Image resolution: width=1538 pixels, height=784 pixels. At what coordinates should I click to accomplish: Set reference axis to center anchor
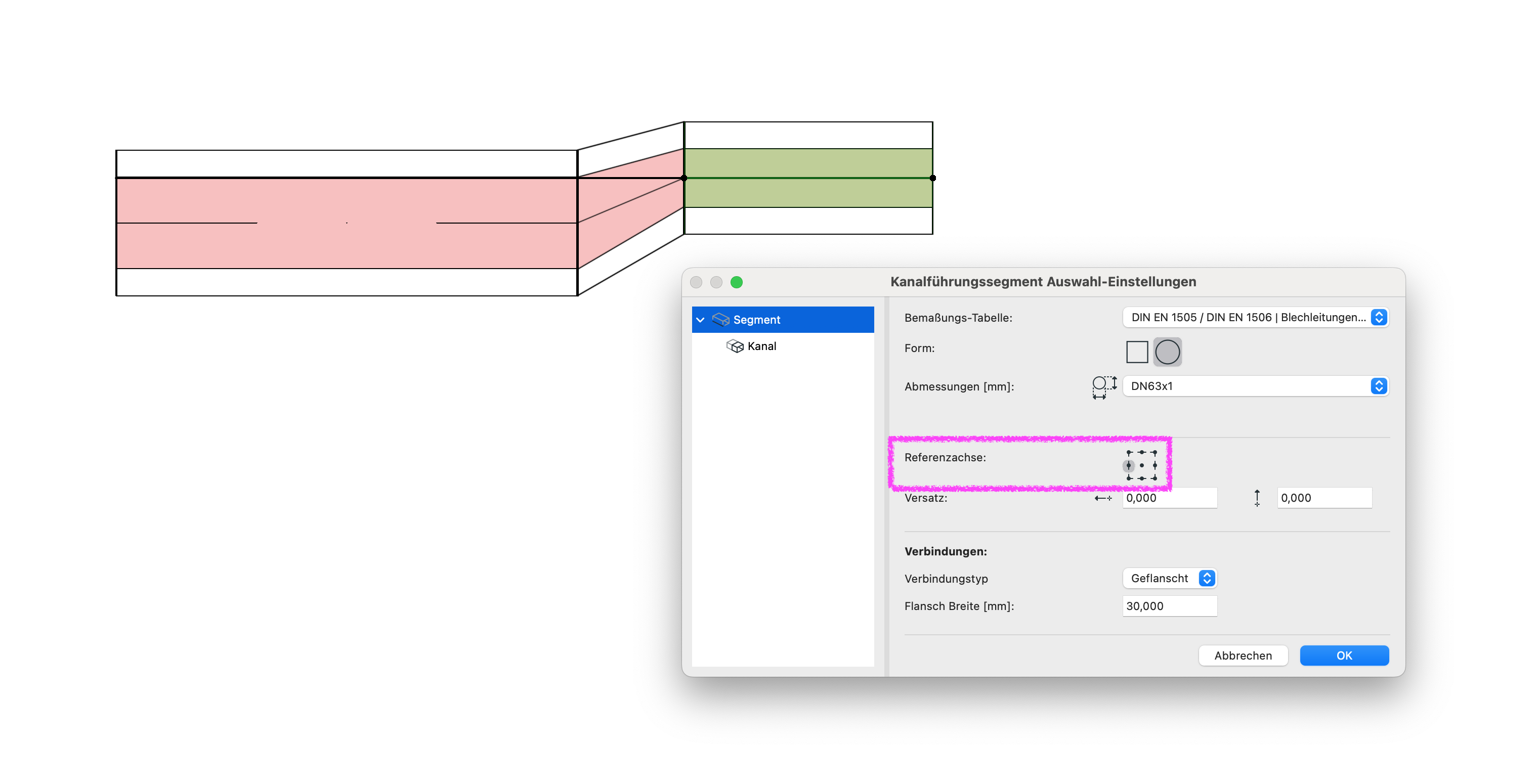click(x=1141, y=465)
